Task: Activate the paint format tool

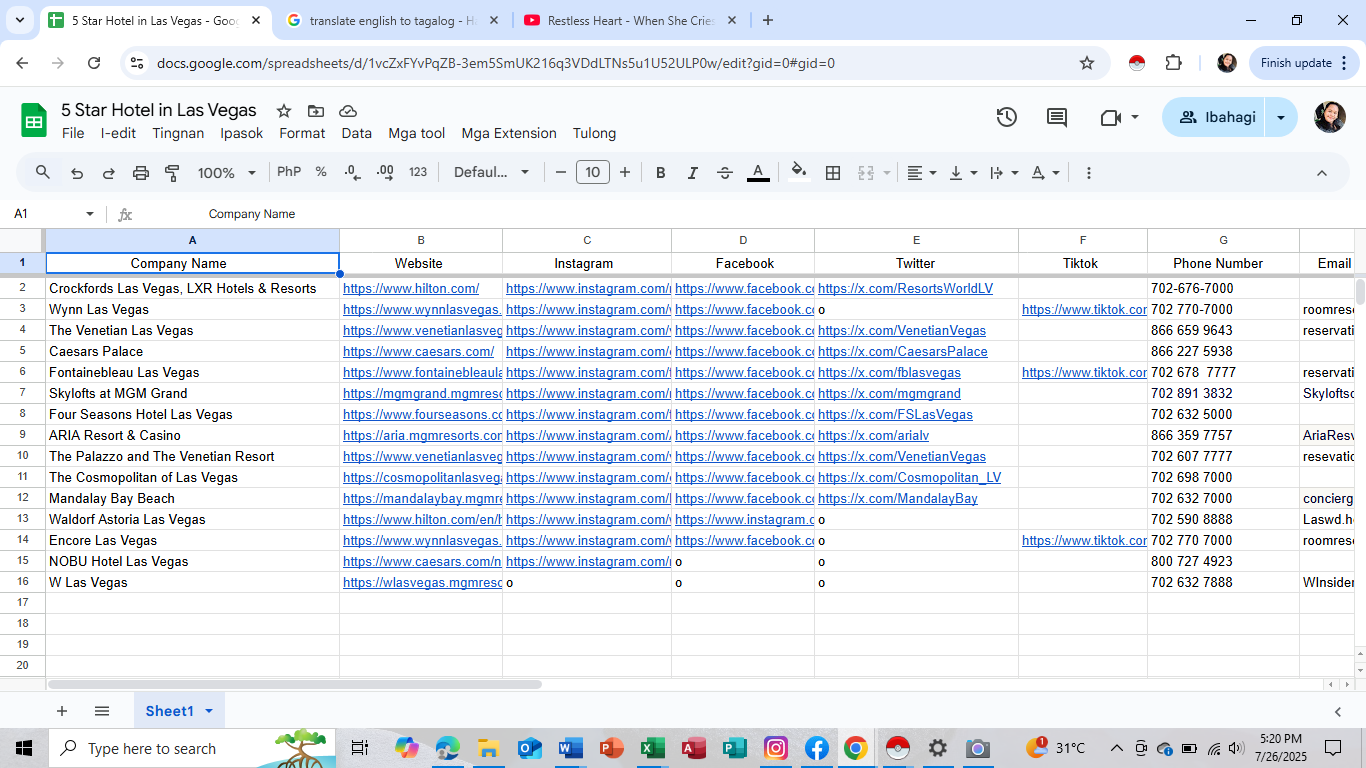Action: (172, 173)
